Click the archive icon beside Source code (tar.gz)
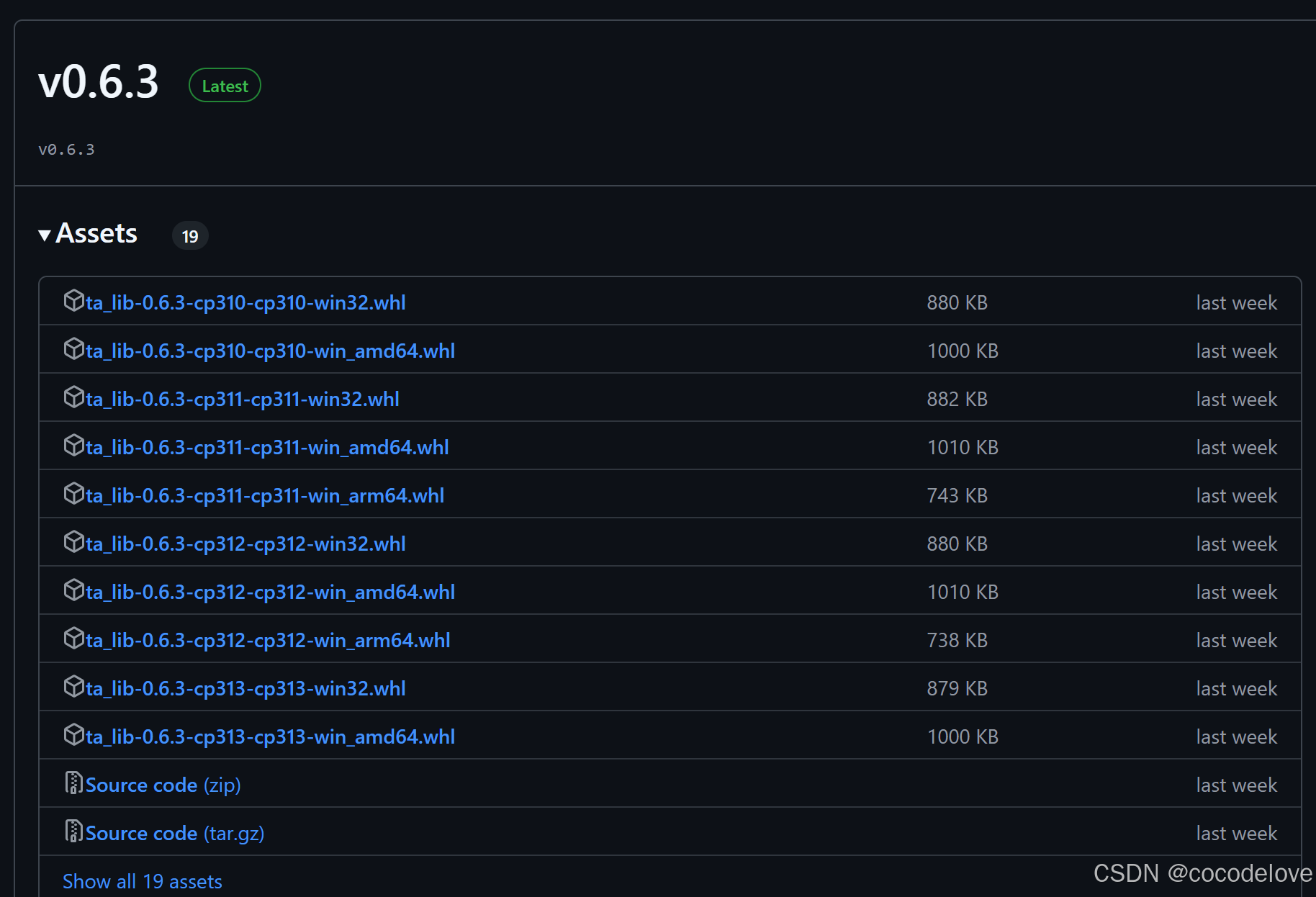1316x897 pixels. click(x=74, y=831)
